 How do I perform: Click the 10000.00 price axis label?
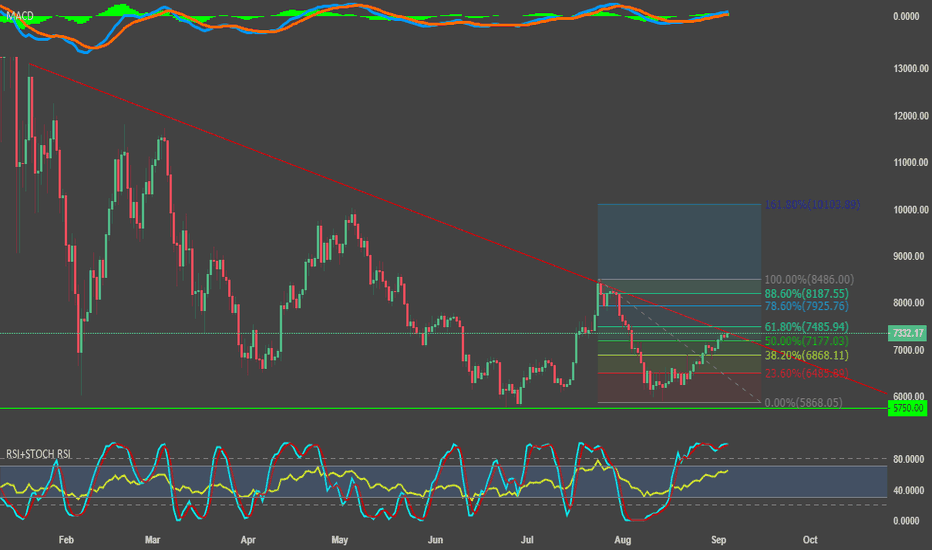pyautogui.click(x=911, y=210)
